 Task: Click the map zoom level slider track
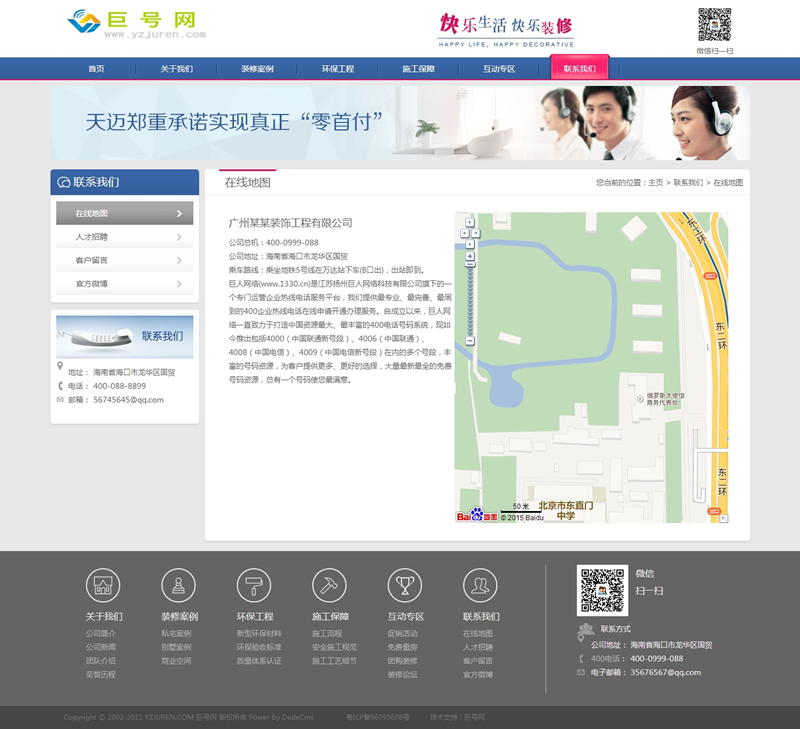pos(470,295)
